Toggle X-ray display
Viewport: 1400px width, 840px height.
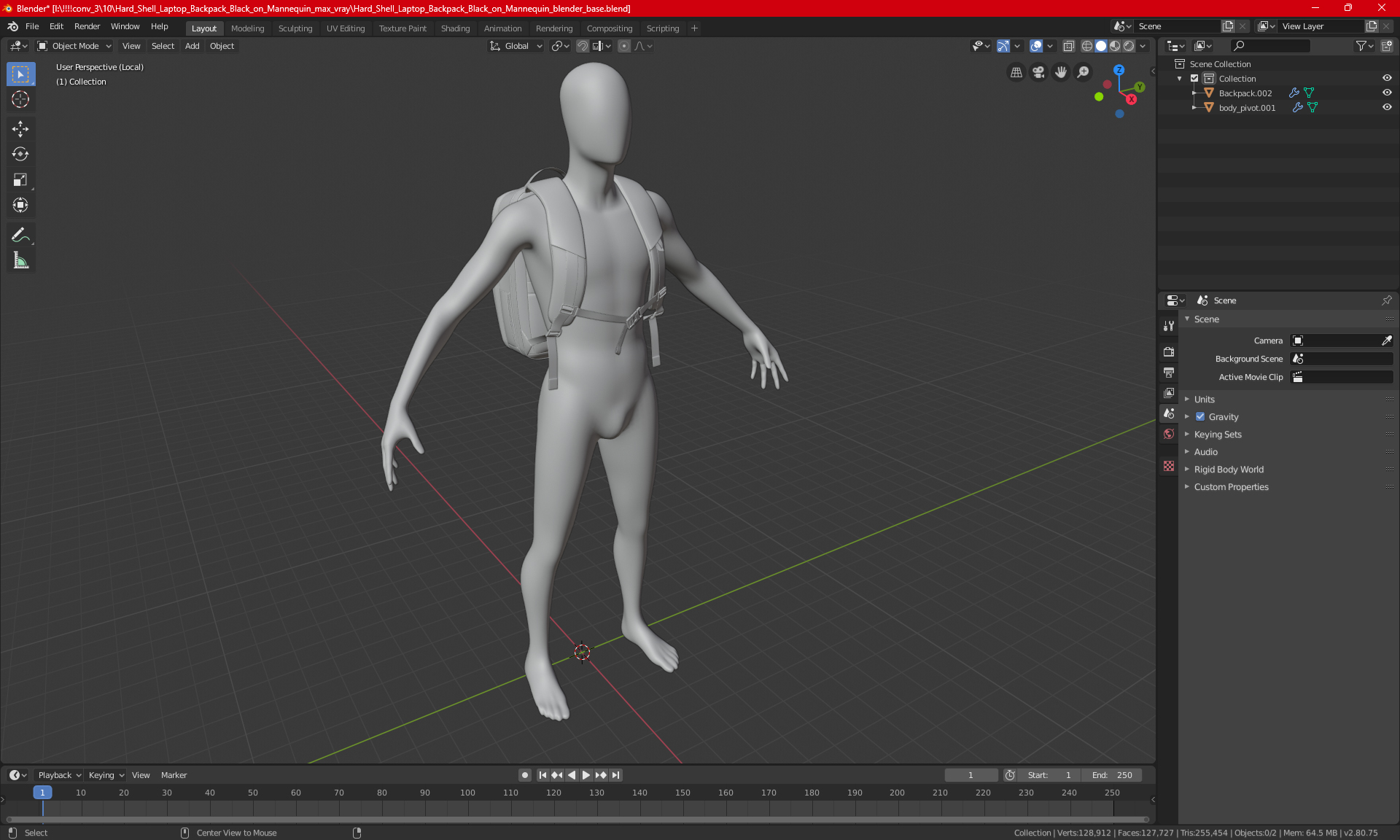click(x=1068, y=46)
